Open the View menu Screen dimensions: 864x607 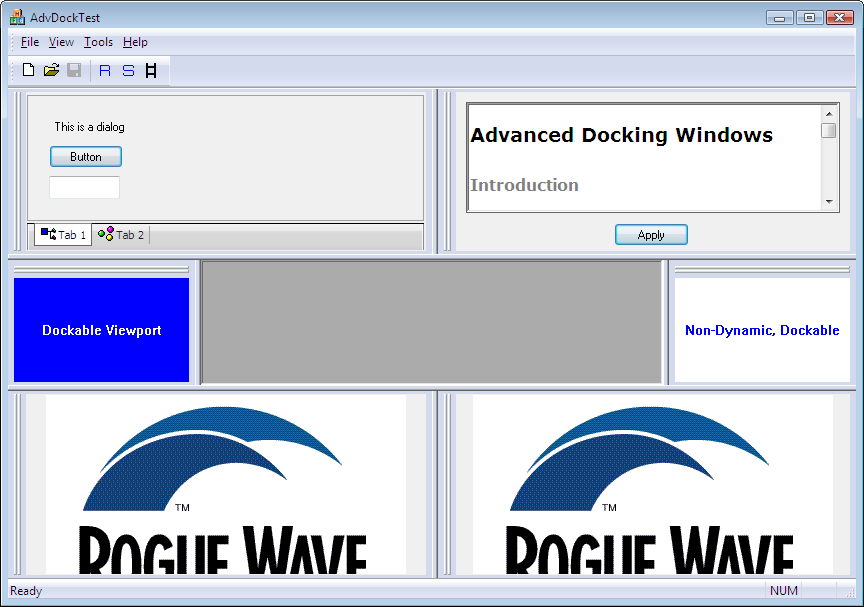(61, 42)
